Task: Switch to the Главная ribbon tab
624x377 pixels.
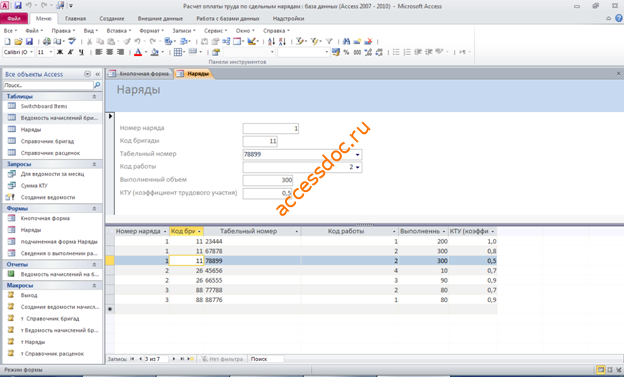Action: click(x=76, y=18)
